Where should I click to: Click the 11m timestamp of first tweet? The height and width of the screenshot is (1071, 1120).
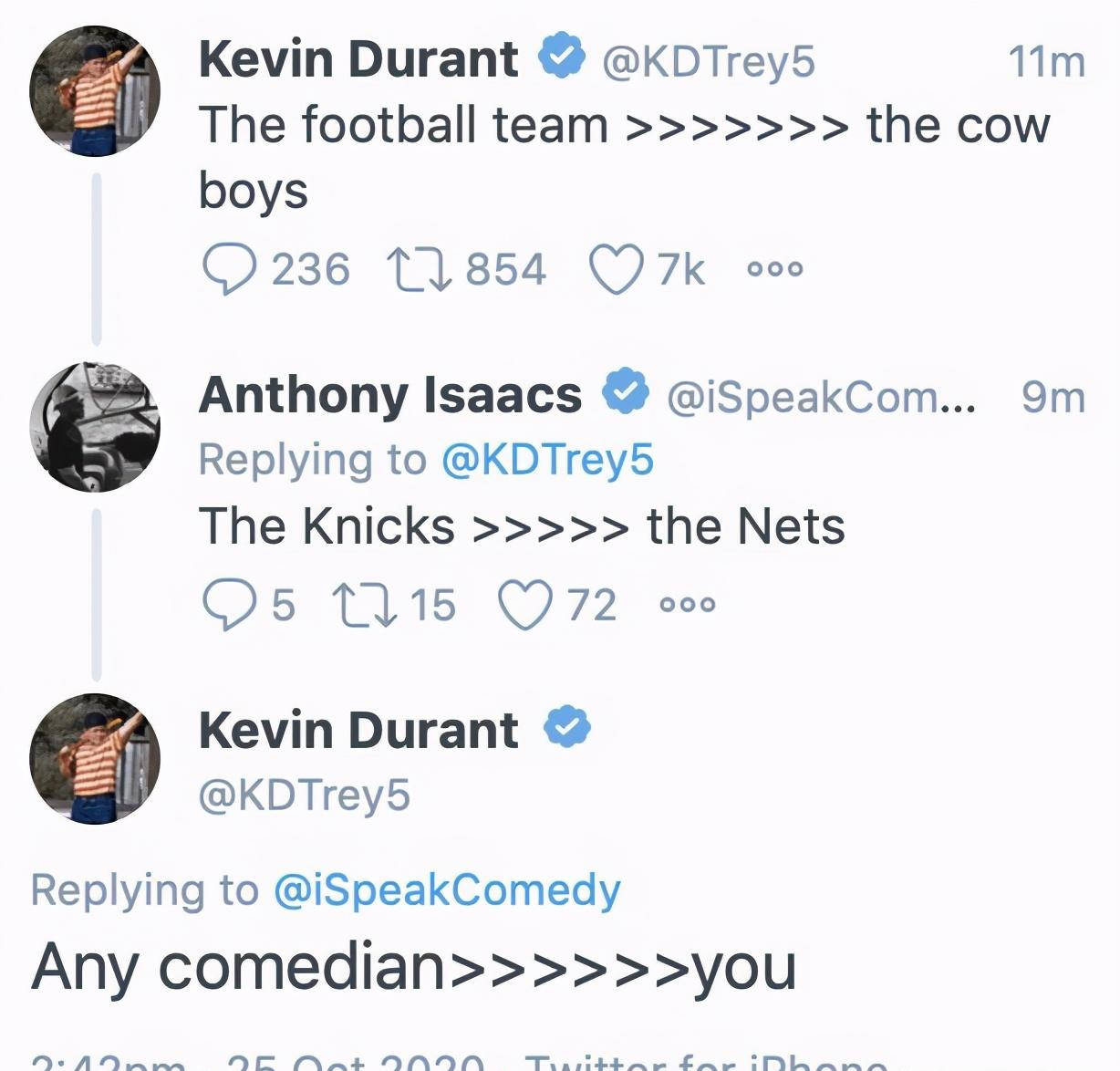click(x=1046, y=62)
